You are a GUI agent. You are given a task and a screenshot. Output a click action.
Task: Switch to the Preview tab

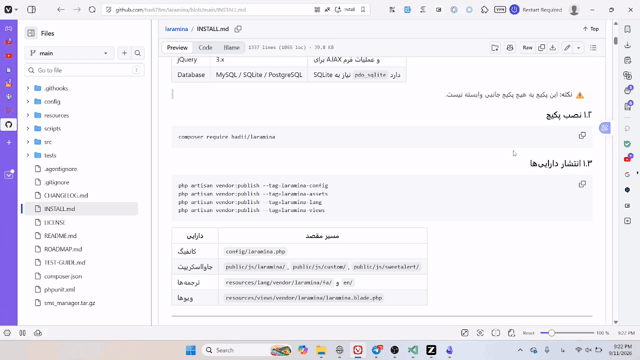coord(177,48)
